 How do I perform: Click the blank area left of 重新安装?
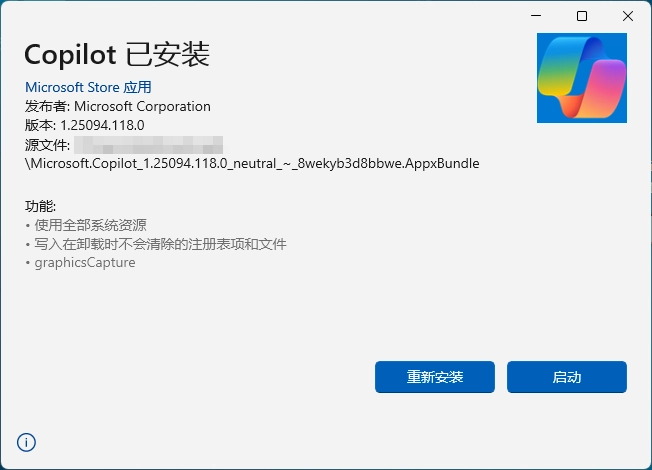point(200,377)
